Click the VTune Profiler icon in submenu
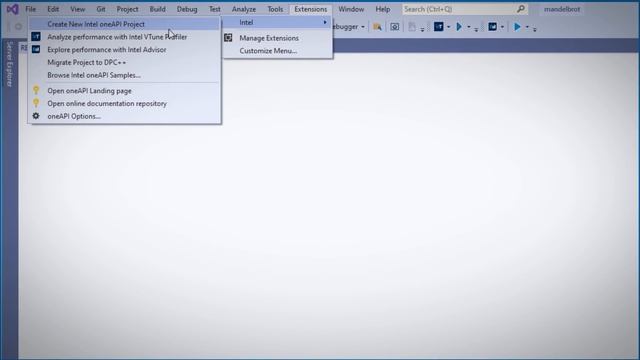 36,37
